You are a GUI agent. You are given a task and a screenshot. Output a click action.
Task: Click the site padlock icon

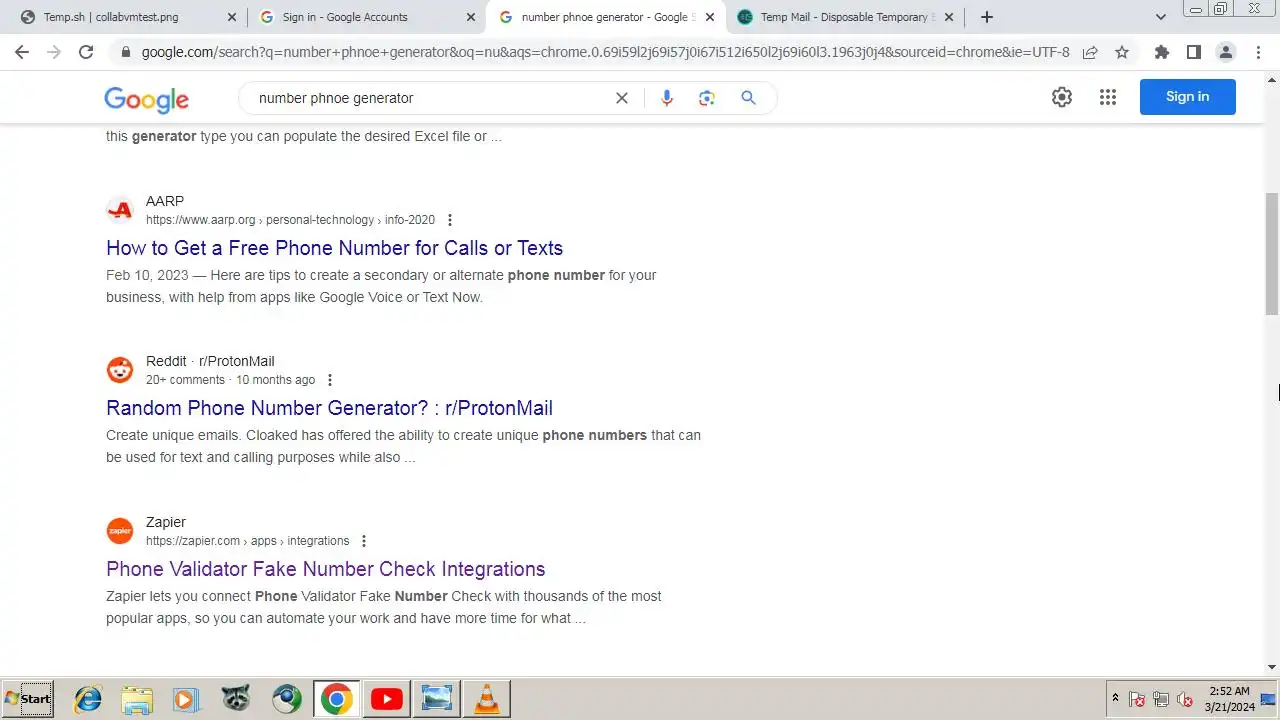click(125, 52)
